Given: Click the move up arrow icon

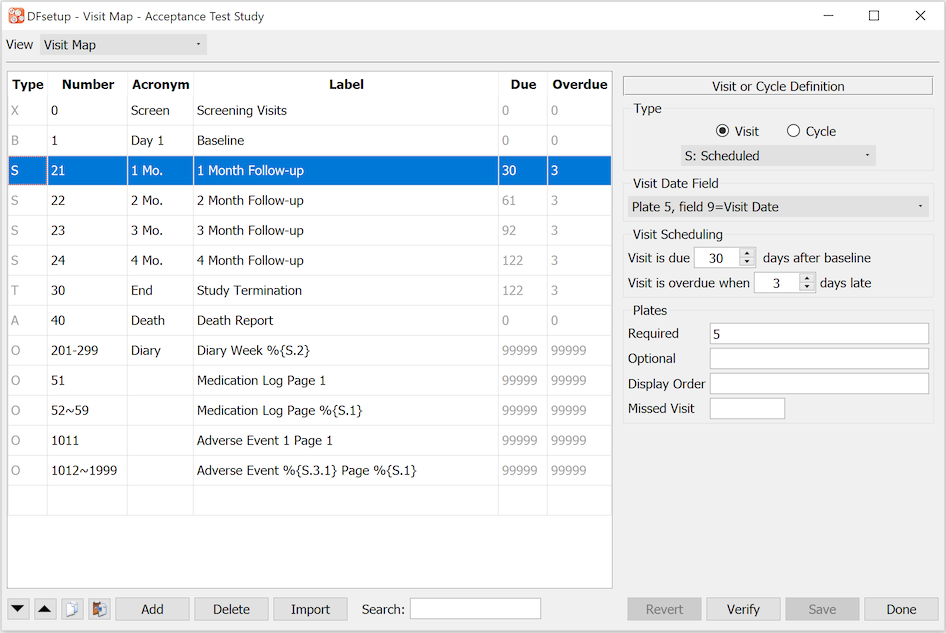Looking at the screenshot, I should (x=45, y=609).
